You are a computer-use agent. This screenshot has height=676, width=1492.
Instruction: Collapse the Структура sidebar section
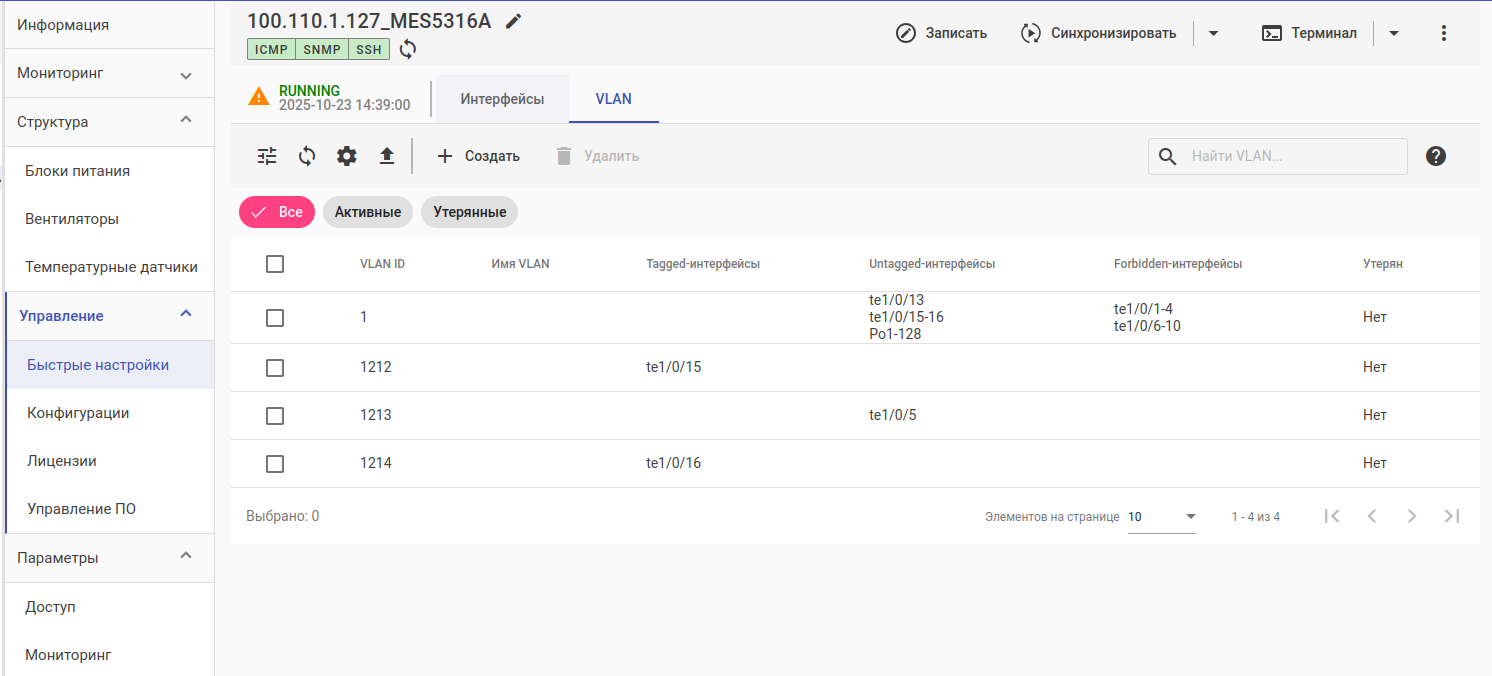(185, 121)
